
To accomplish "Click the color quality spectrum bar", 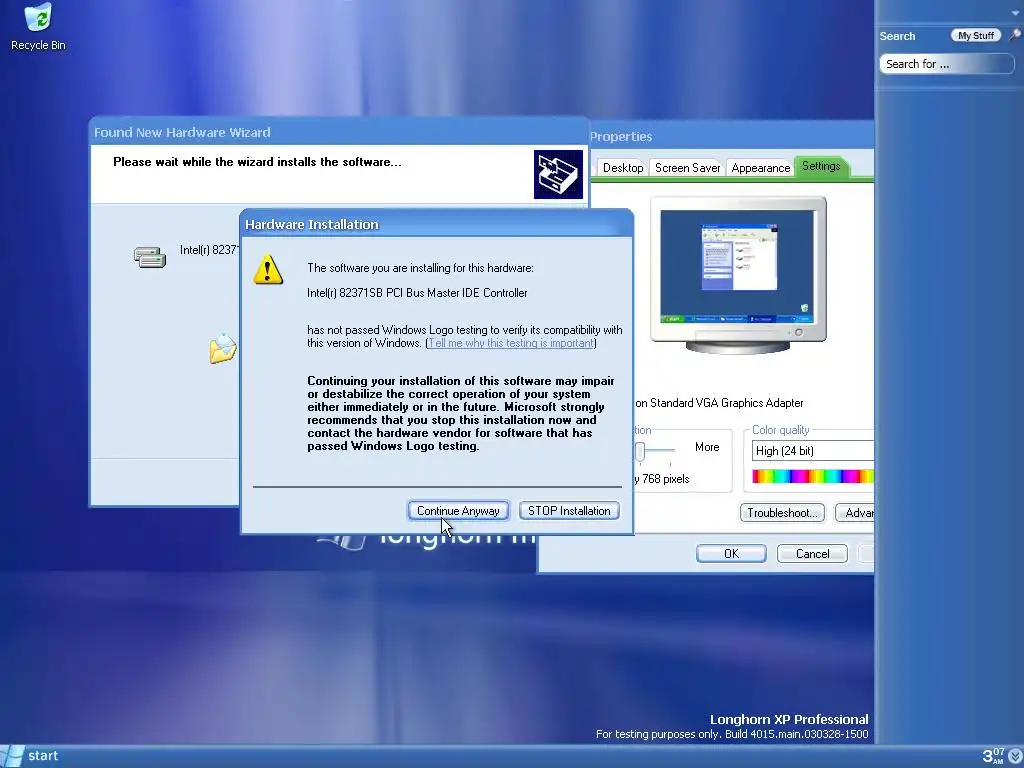I will pyautogui.click(x=813, y=476).
